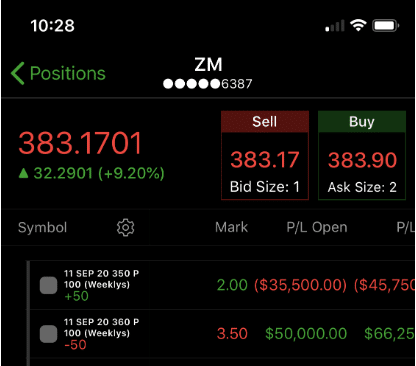Sort by the Symbol column header
416x366 pixels.
42,228
